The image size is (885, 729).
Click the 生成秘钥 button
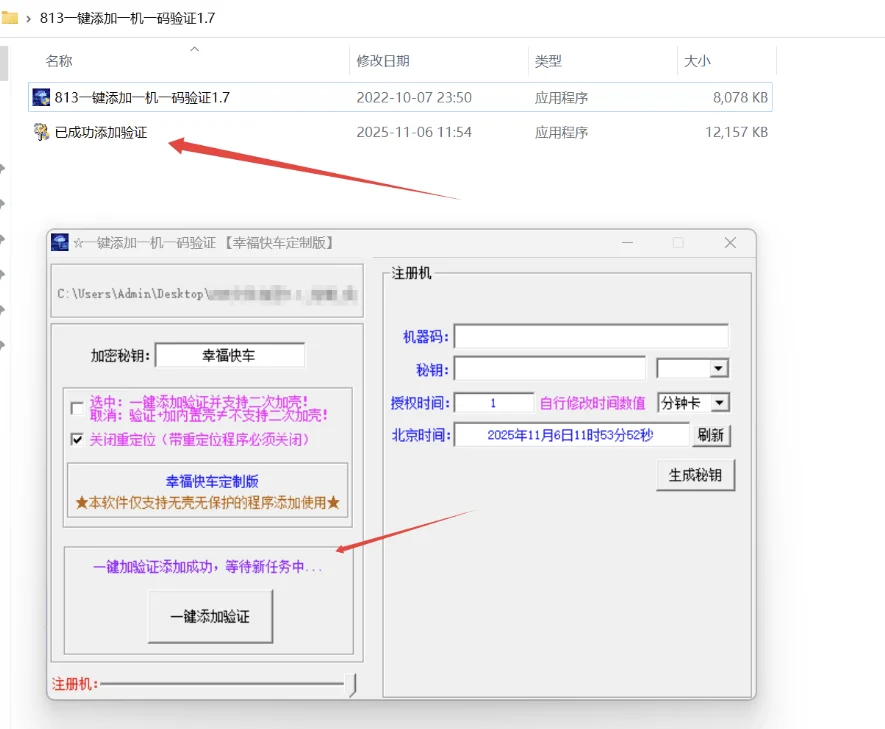click(x=695, y=475)
